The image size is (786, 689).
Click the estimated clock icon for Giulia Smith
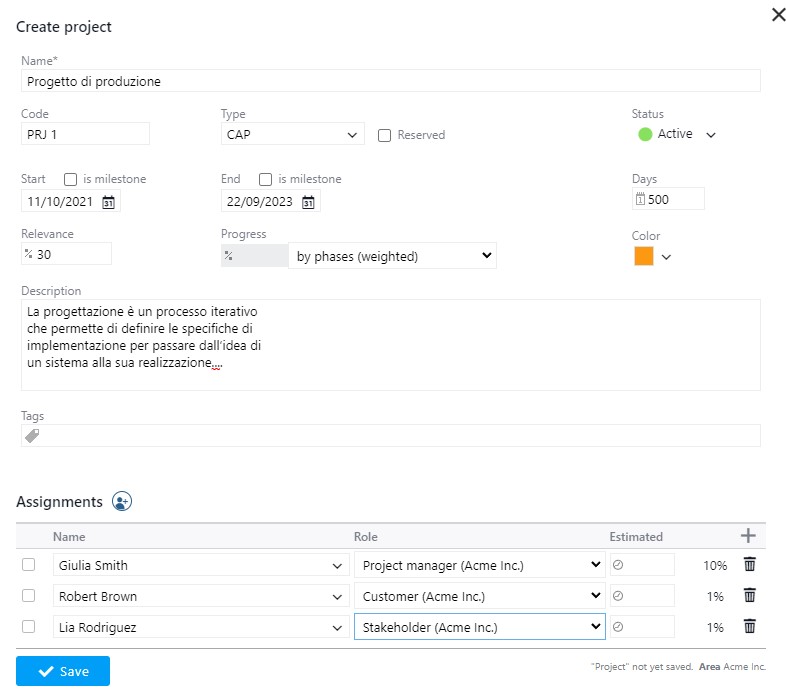[618, 565]
